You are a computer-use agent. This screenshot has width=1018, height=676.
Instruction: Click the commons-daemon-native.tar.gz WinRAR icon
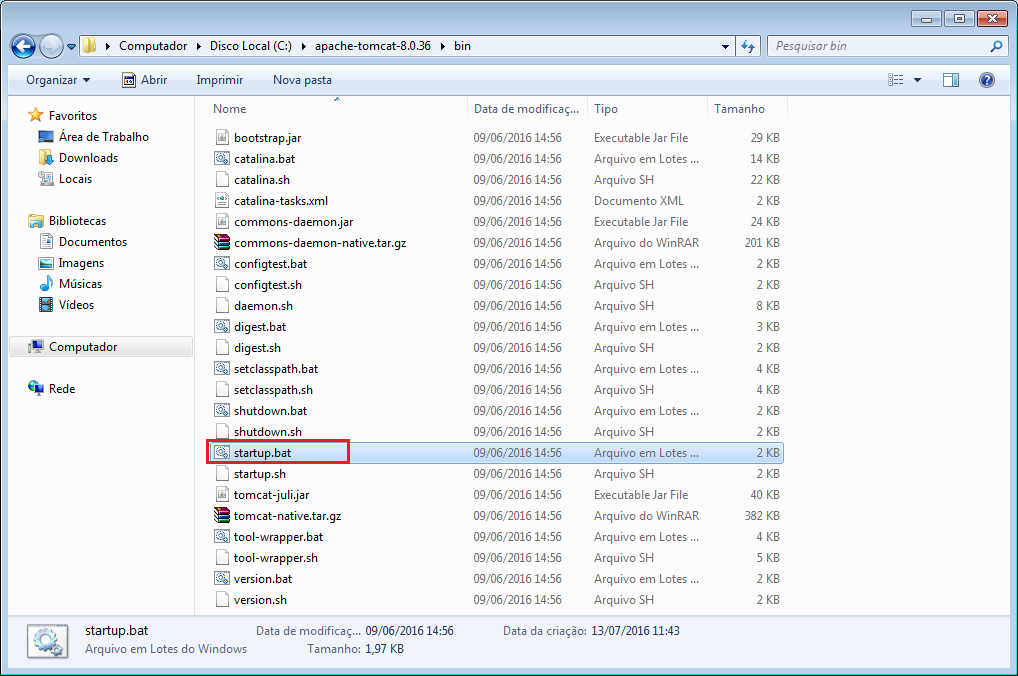click(222, 242)
